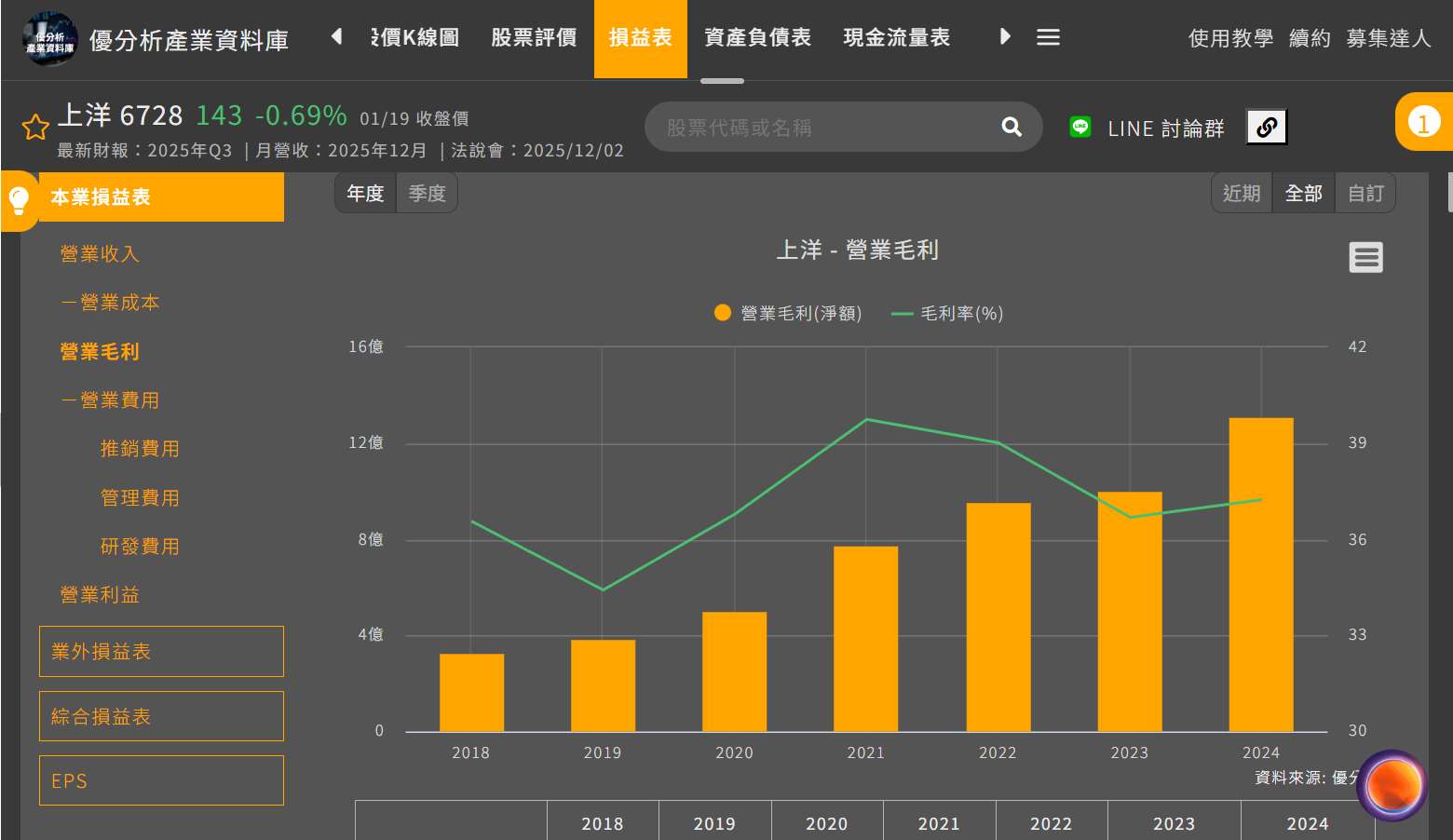Click the lightbulb tip icon
Viewport: 1453px width, 840px height.
19,198
